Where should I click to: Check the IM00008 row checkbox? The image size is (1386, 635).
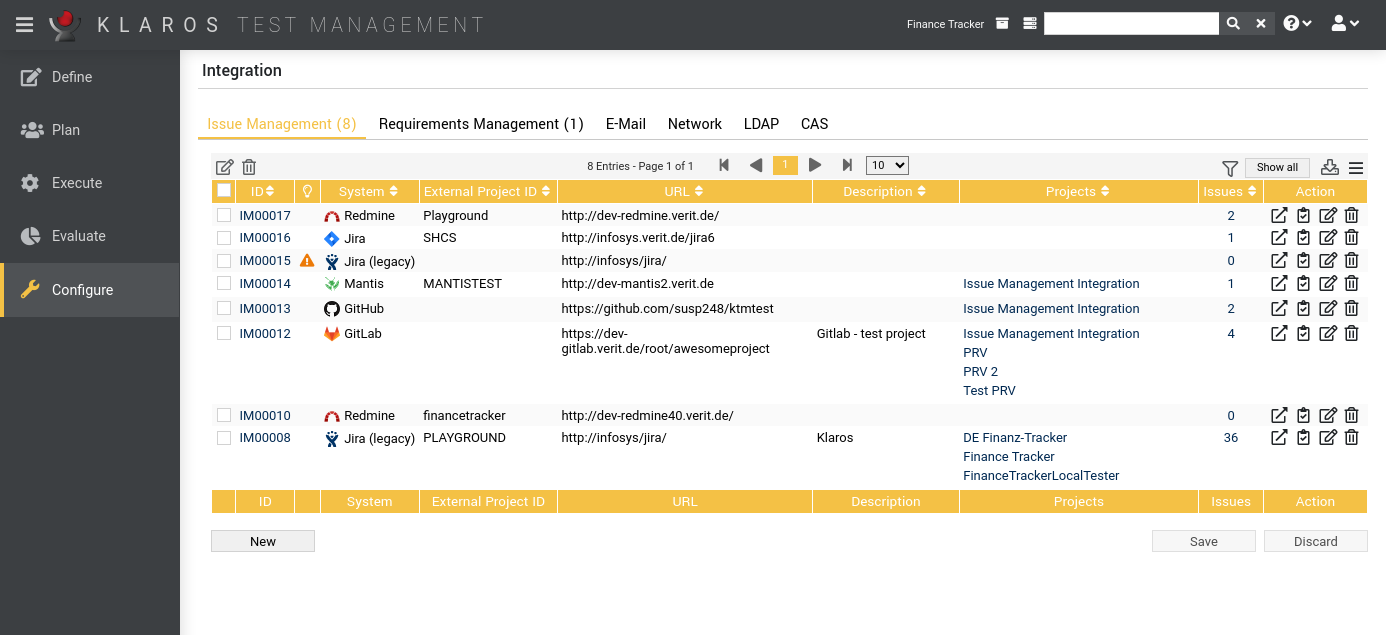click(x=223, y=437)
